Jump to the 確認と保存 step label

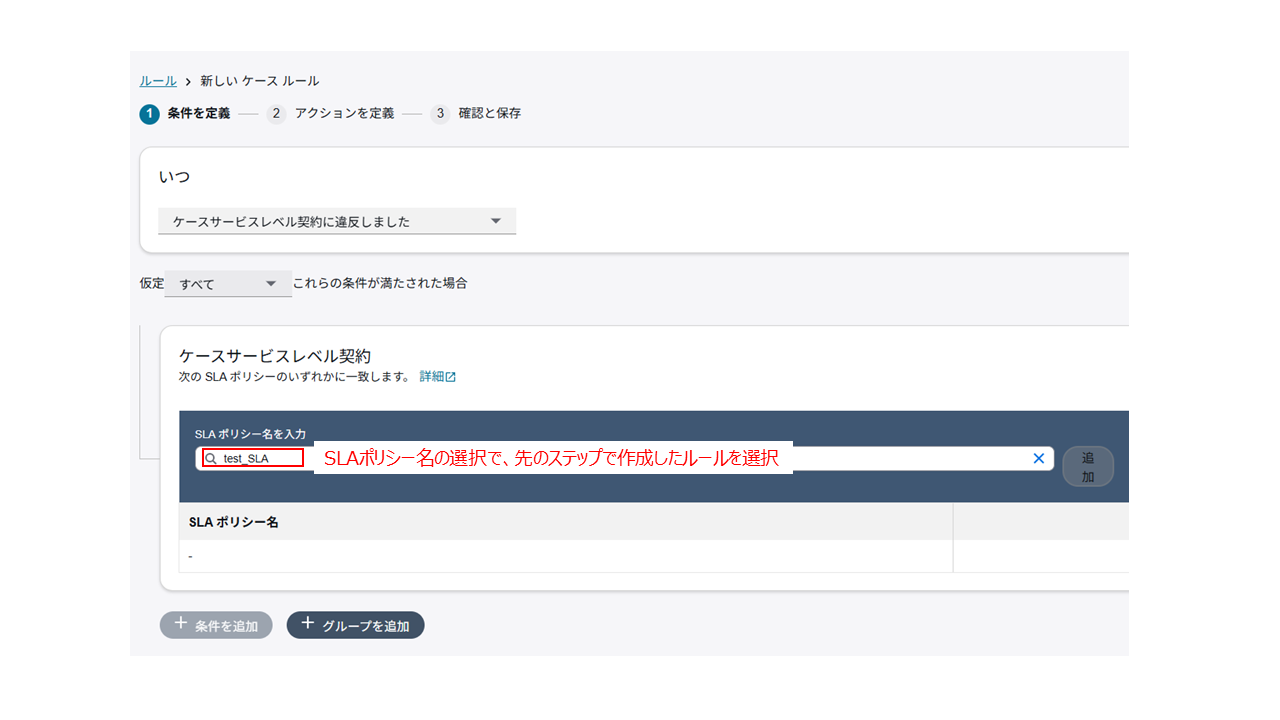click(x=489, y=114)
